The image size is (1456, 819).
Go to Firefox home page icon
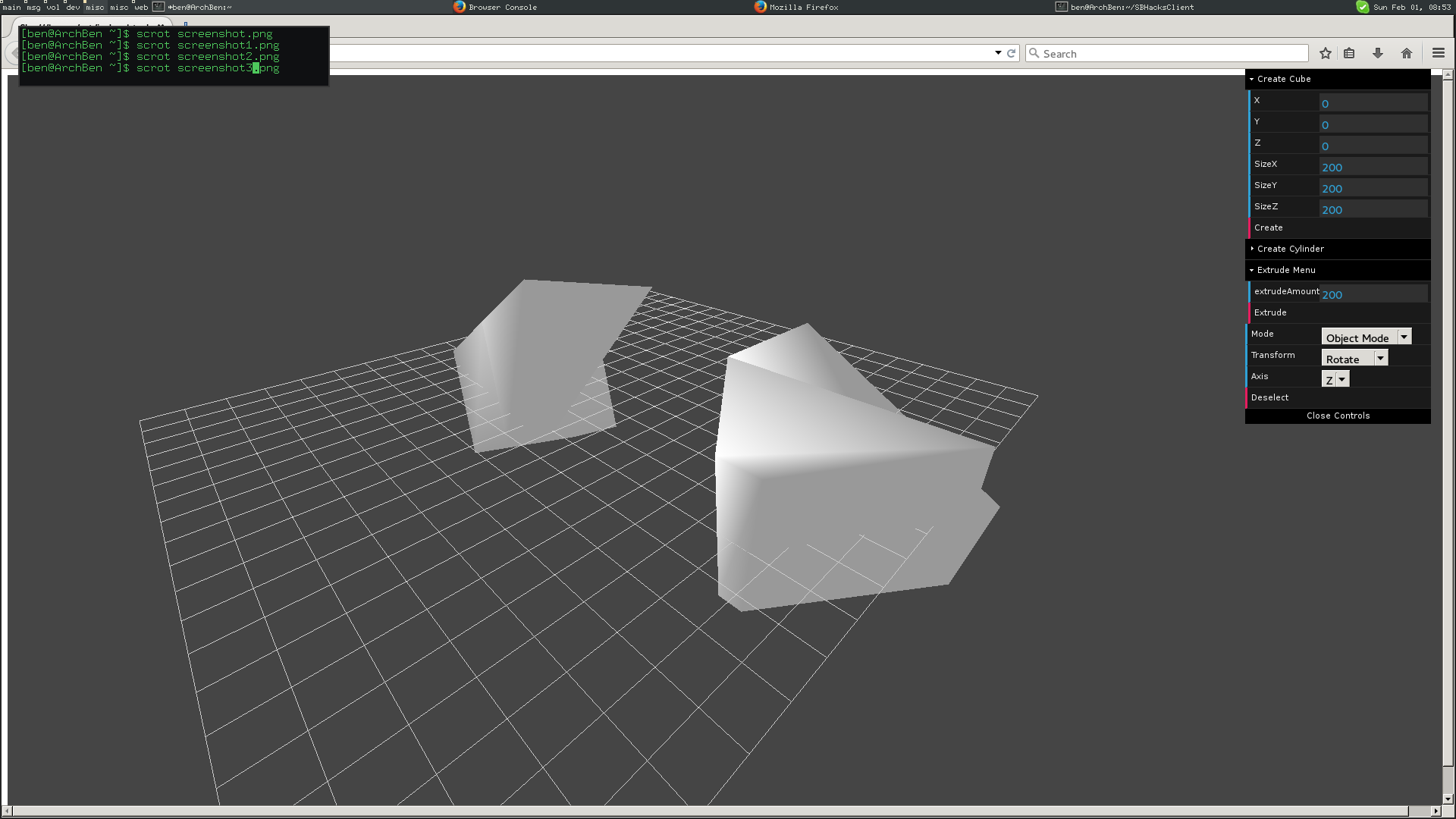tap(1407, 53)
